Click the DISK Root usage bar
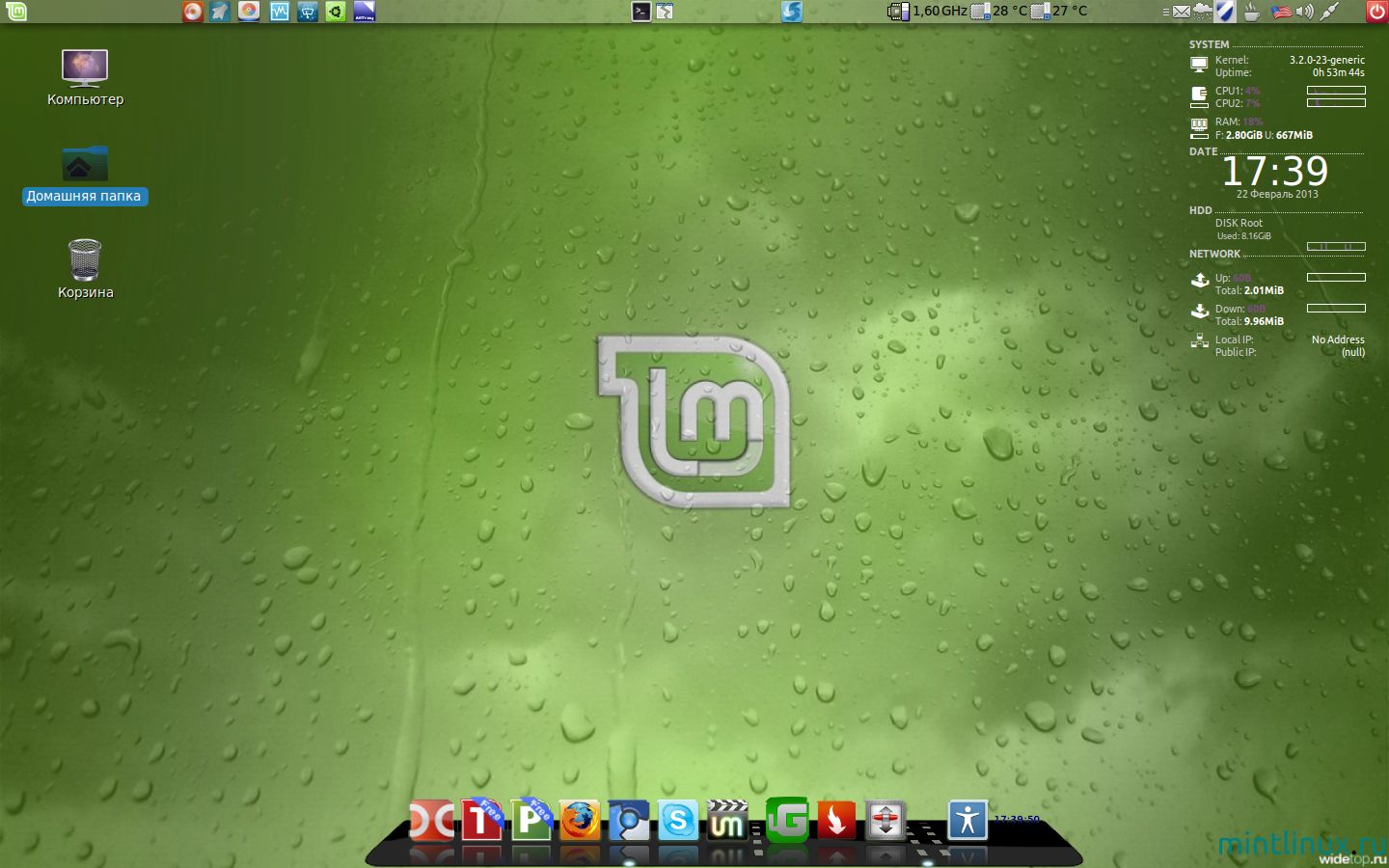This screenshot has height=868, width=1389. pyautogui.click(x=1336, y=247)
